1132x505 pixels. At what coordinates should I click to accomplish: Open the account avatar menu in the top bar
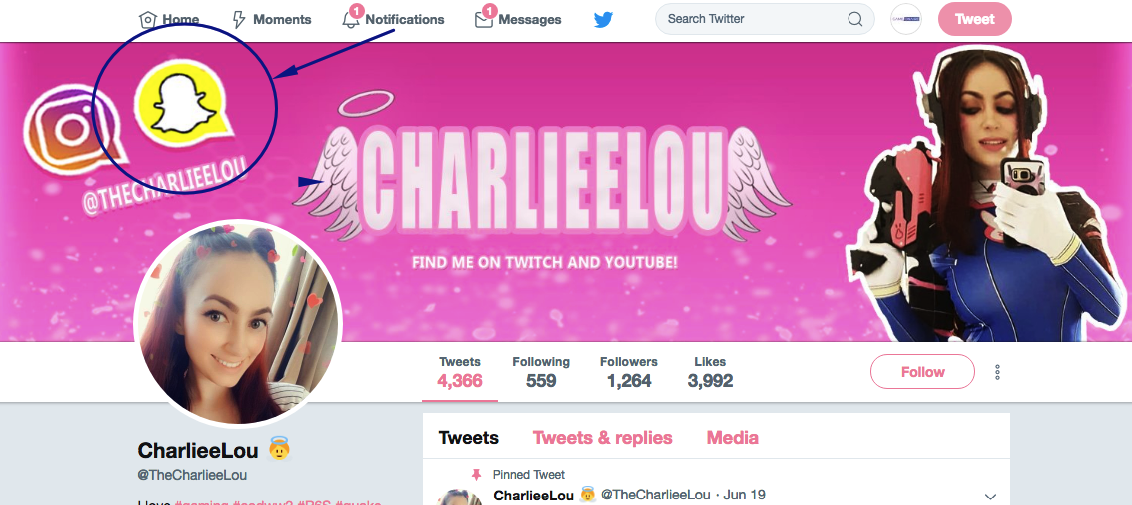tap(906, 19)
